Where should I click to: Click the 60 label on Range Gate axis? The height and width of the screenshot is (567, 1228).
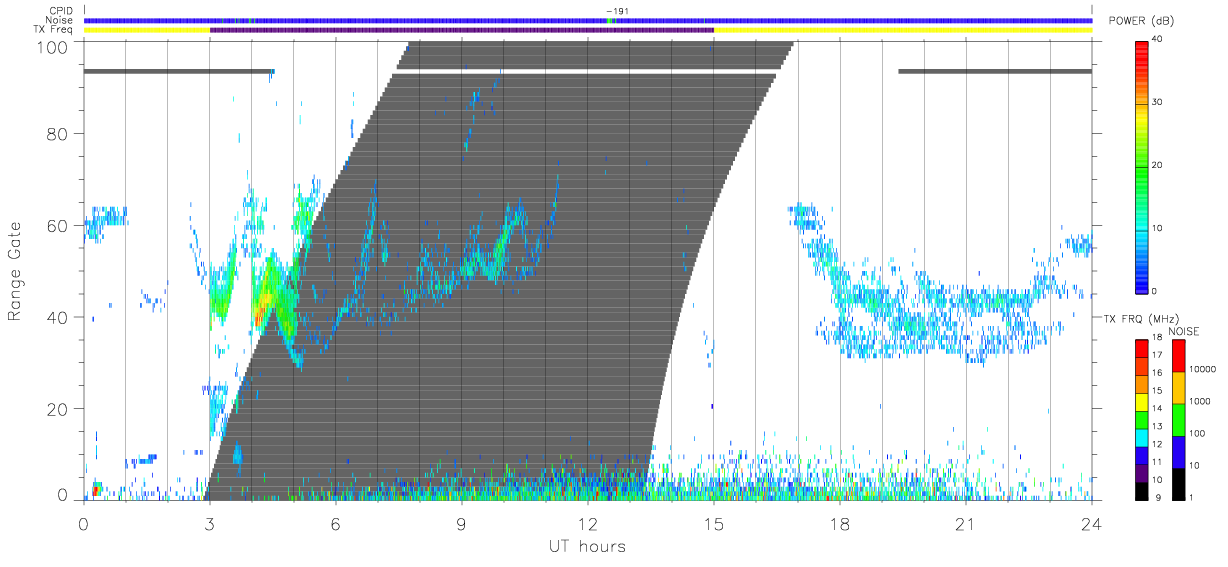click(57, 225)
